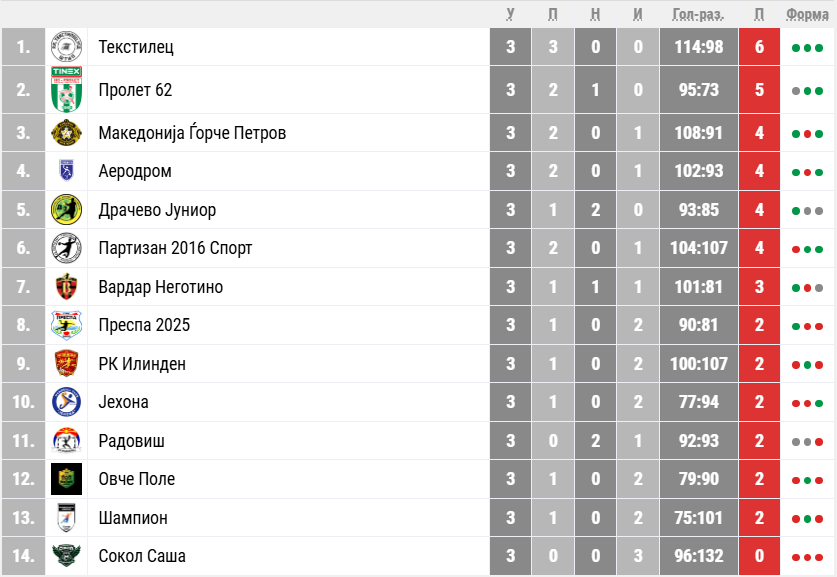Click Текстилец's last green form dot
The width and height of the screenshot is (837, 577).
(819, 48)
